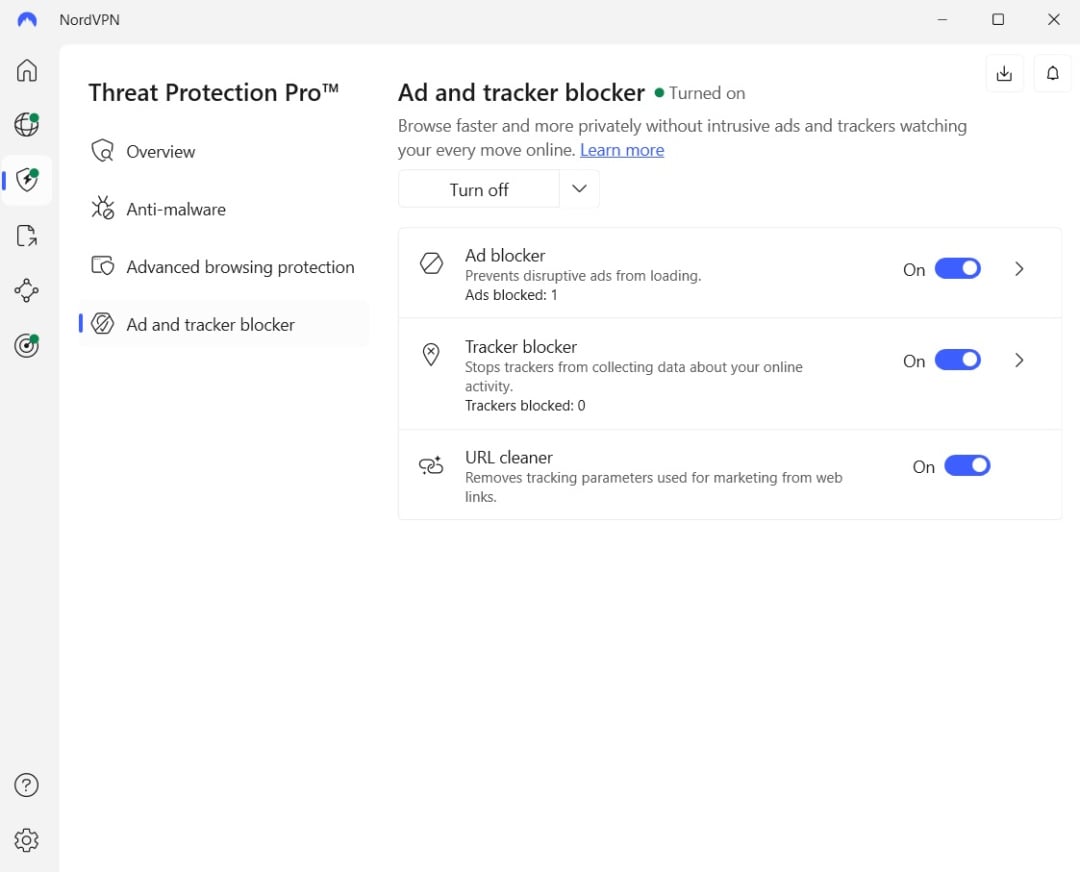Click the Threat Protection Pro heading
The height and width of the screenshot is (872, 1080).
pyautogui.click(x=214, y=92)
